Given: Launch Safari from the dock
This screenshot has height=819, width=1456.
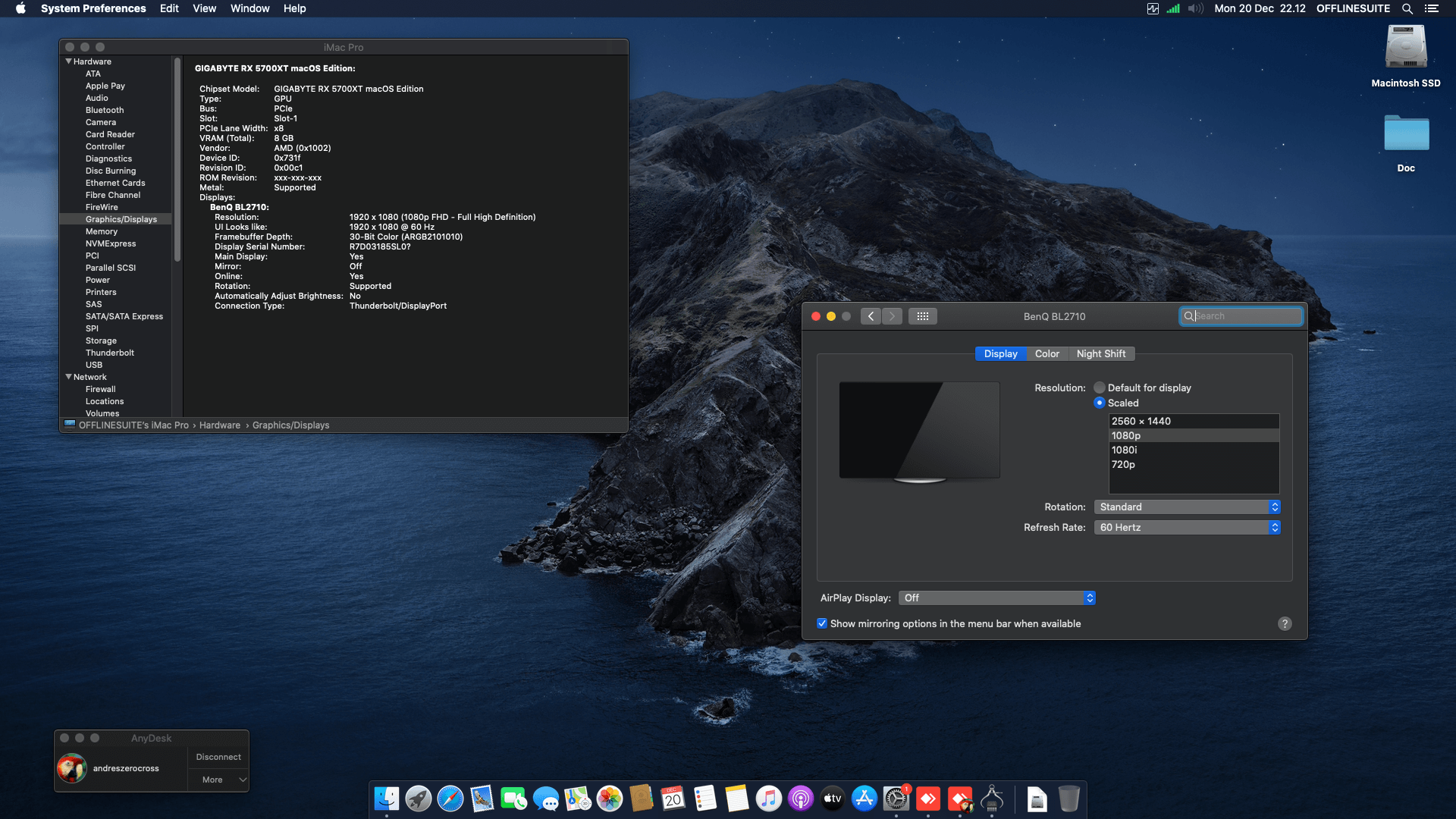Looking at the screenshot, I should pyautogui.click(x=450, y=799).
